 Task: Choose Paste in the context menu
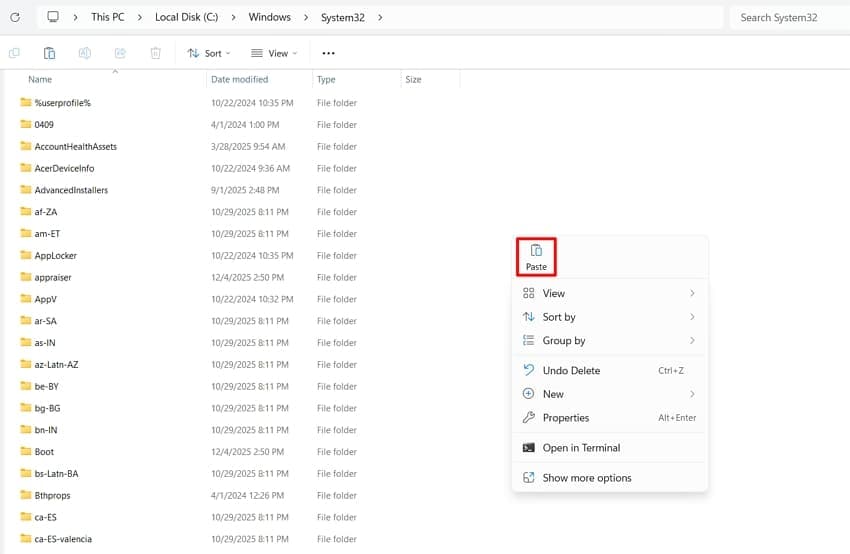(x=536, y=257)
